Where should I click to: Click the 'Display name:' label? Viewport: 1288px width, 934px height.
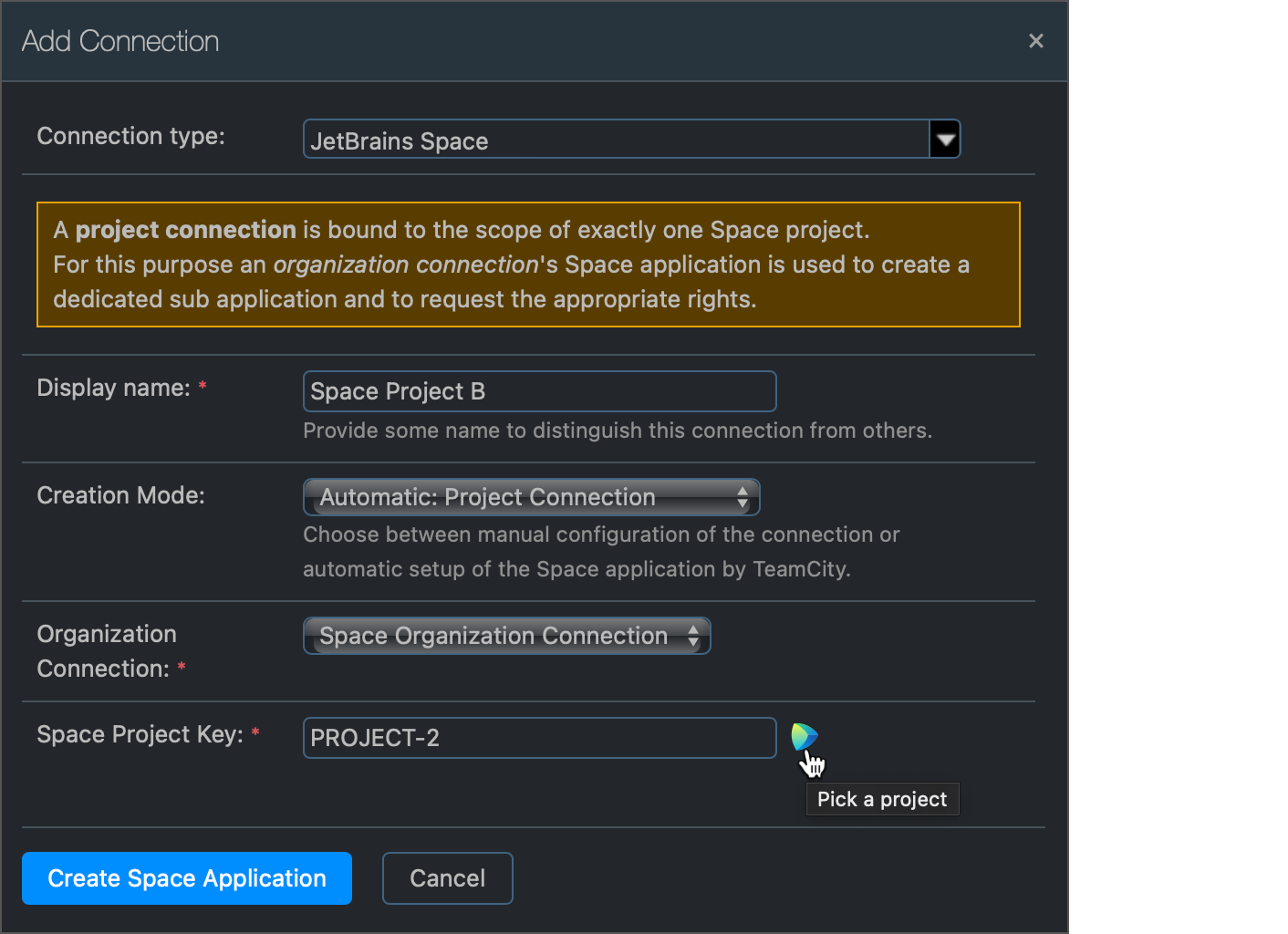(x=113, y=388)
